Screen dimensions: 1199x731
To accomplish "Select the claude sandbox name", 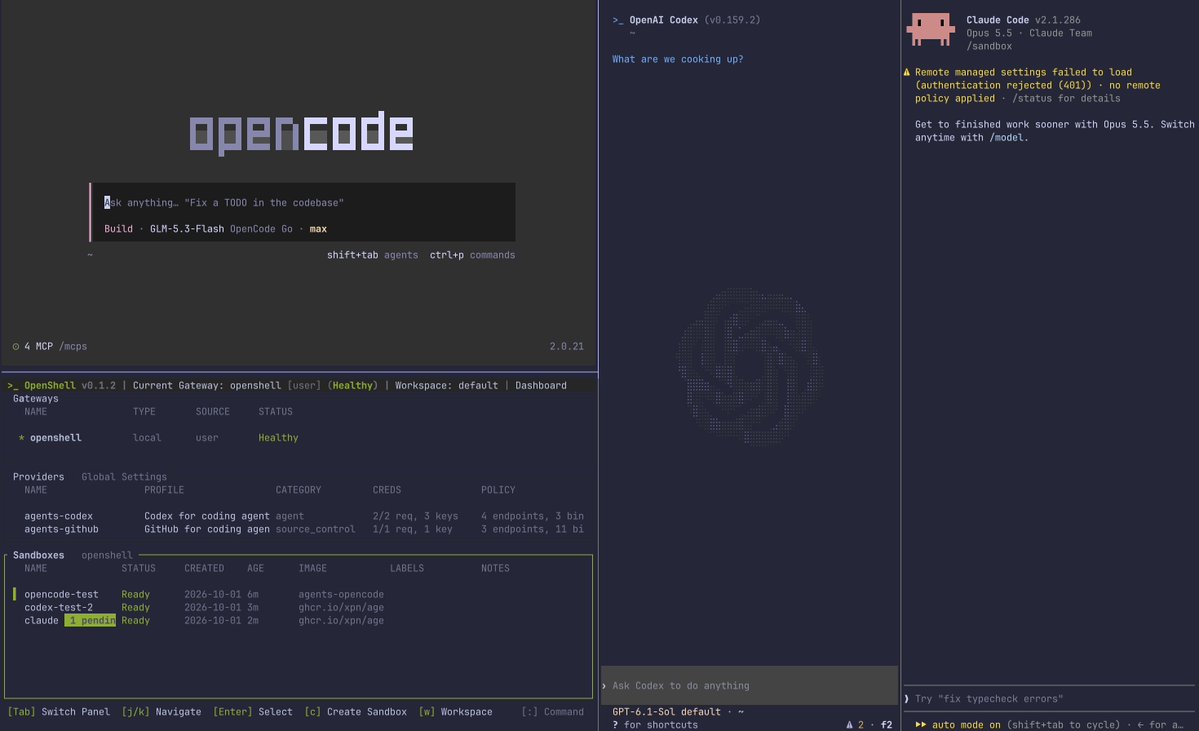I will [41, 620].
